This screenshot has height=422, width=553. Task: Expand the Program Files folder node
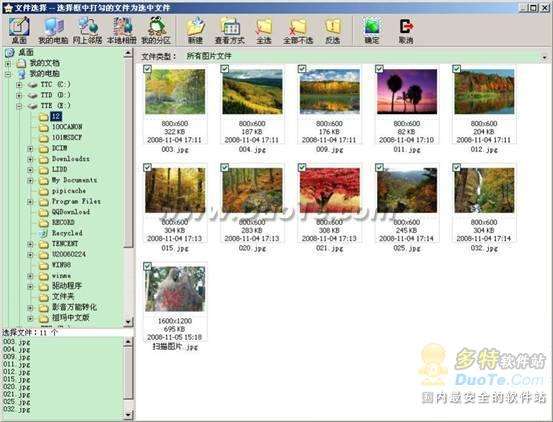pos(30,202)
